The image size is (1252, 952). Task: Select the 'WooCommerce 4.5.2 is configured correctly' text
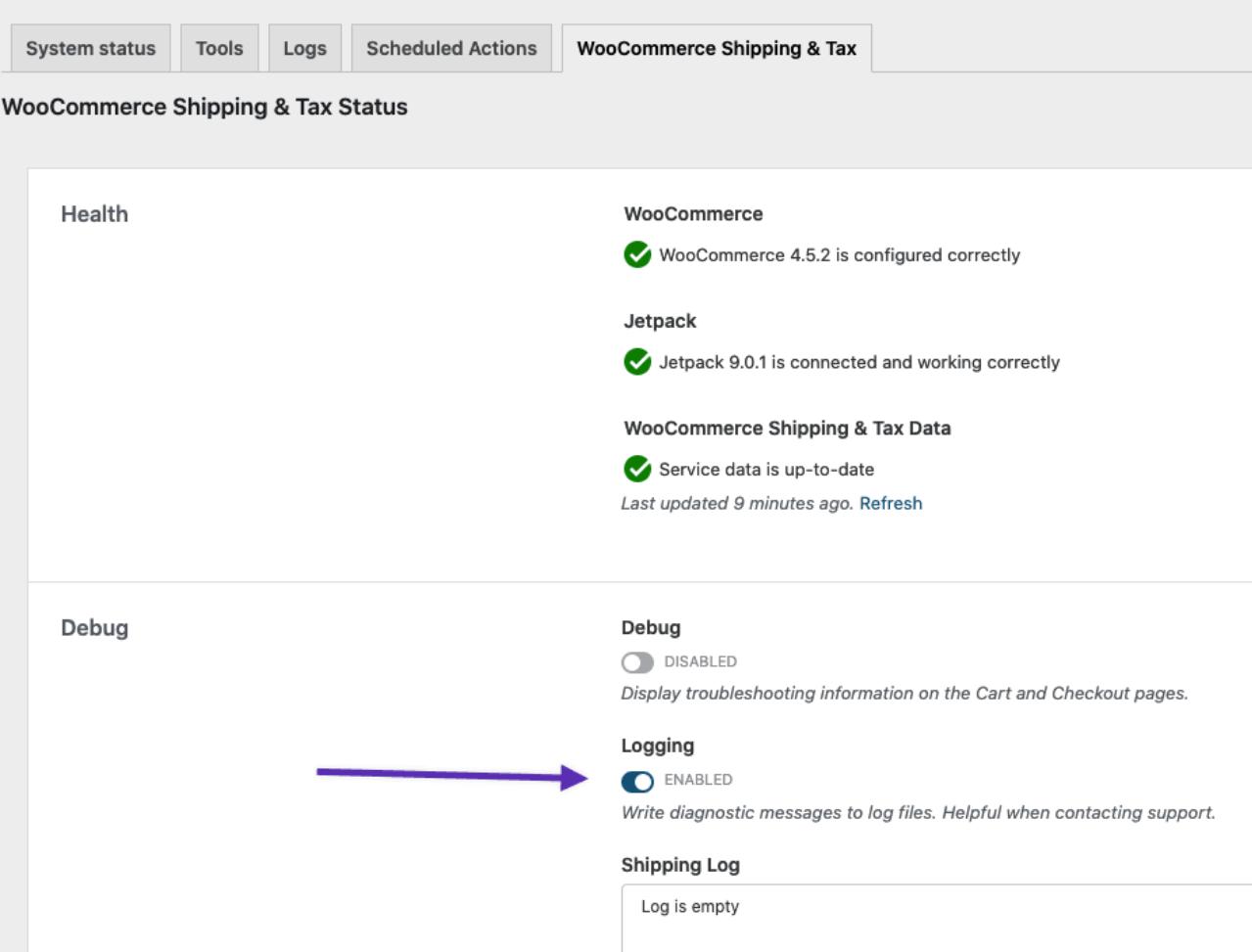click(840, 254)
